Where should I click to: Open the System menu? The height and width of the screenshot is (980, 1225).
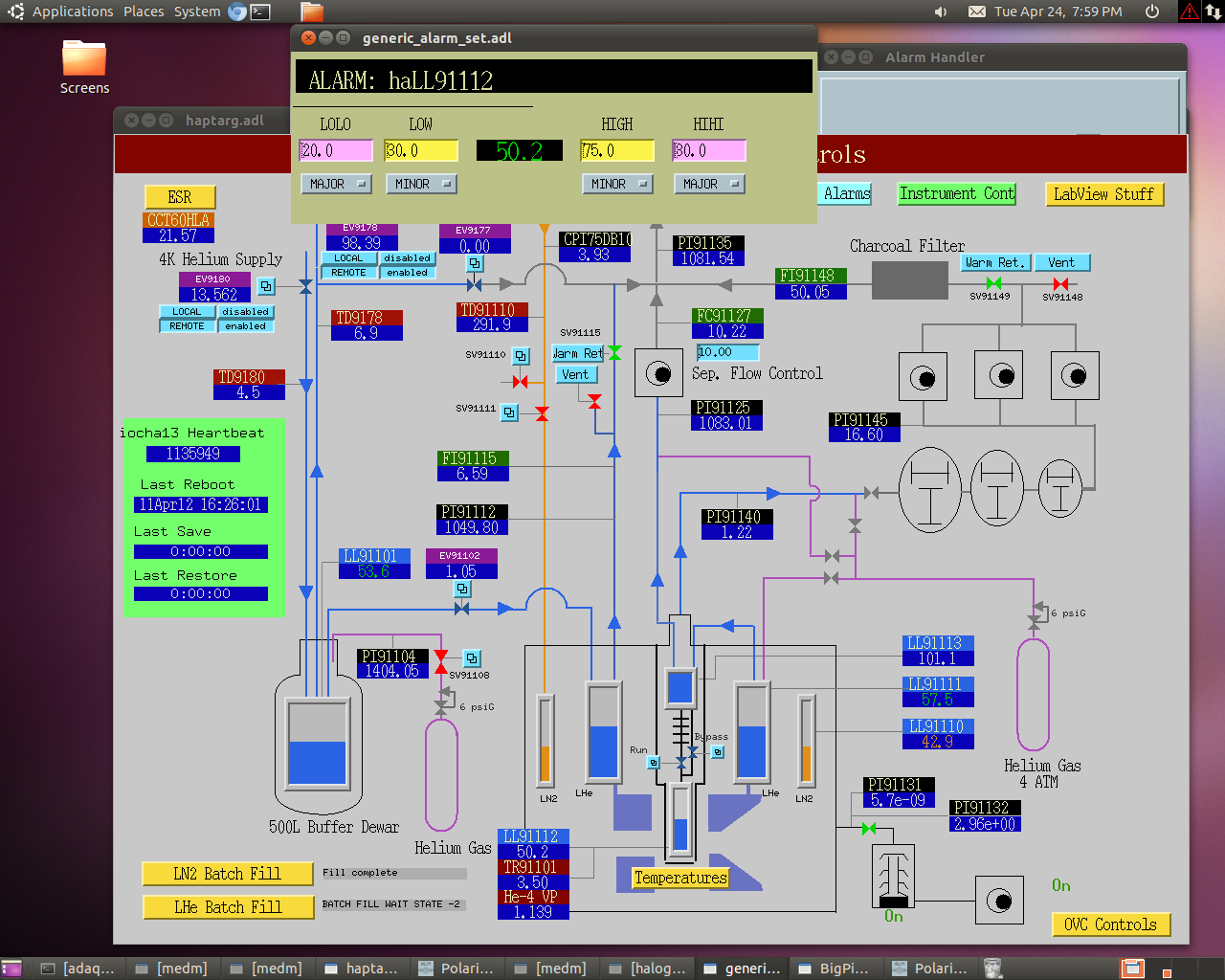click(197, 11)
